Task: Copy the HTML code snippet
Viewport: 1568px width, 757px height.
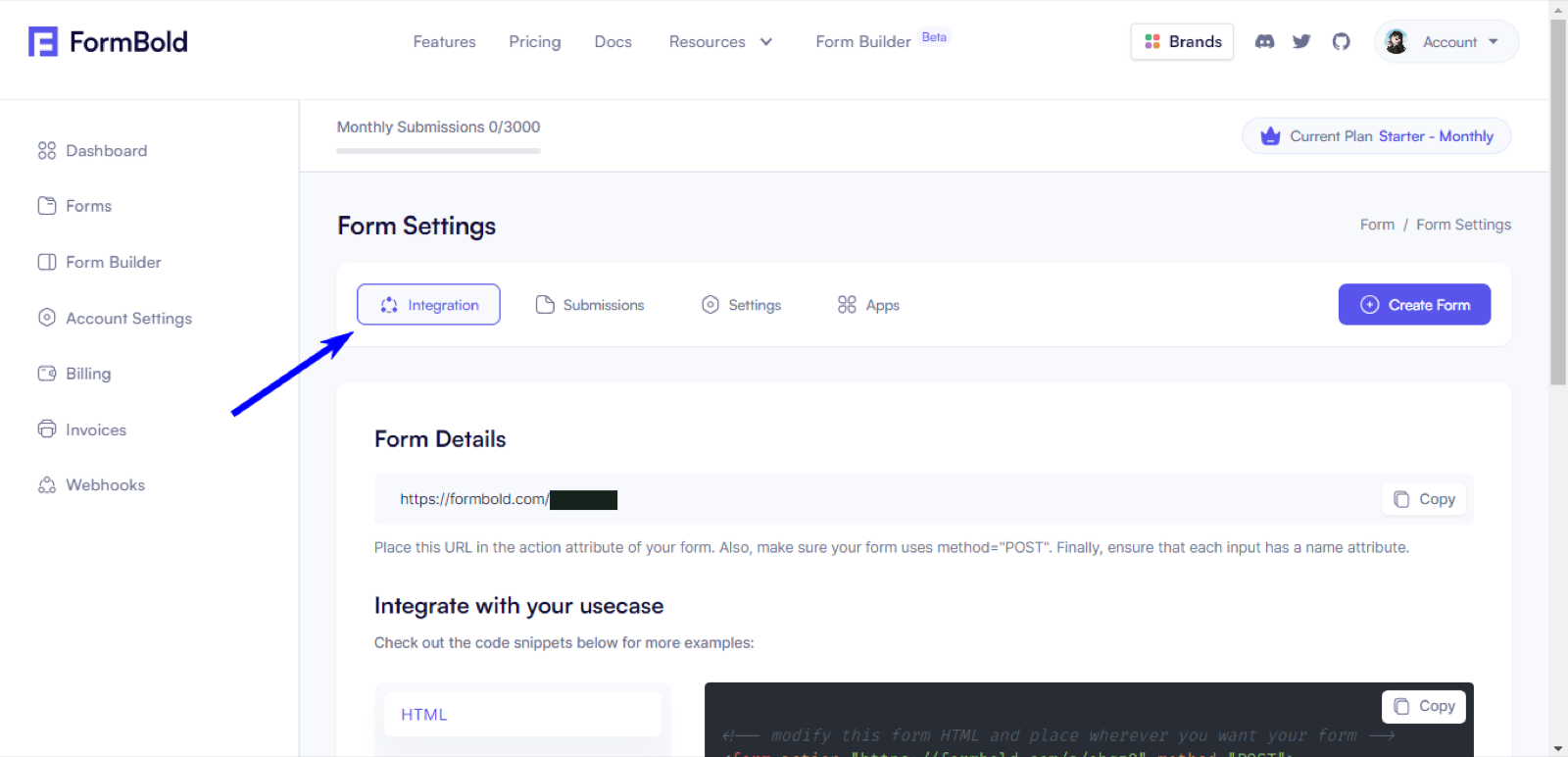Action: 1424,706
